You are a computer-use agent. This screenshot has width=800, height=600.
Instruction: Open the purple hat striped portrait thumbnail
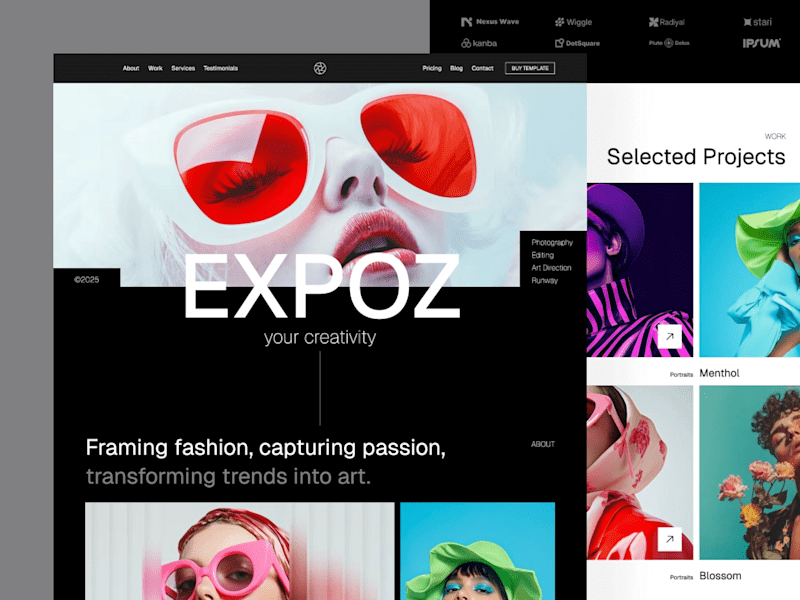(x=640, y=270)
